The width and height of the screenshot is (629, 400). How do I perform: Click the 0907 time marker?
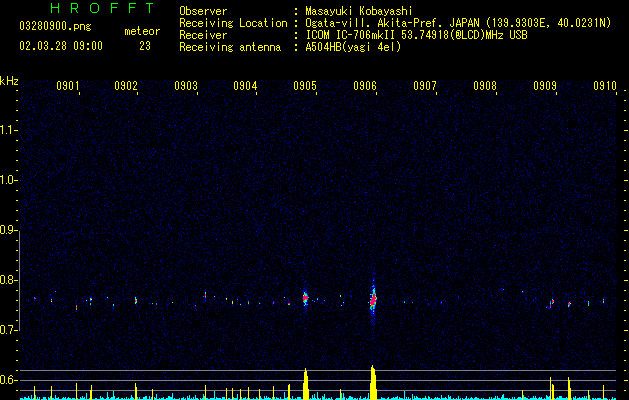pos(425,86)
